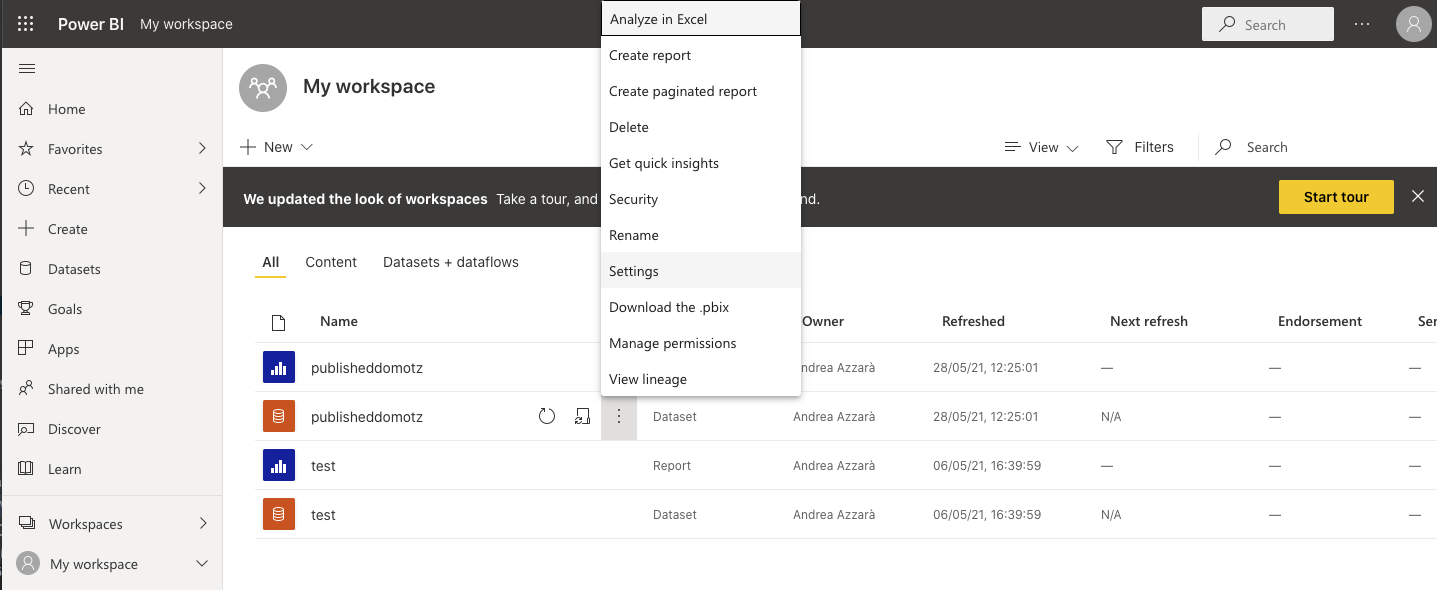Go to Home in the sidebar
The height and width of the screenshot is (590, 1437).
(x=111, y=109)
